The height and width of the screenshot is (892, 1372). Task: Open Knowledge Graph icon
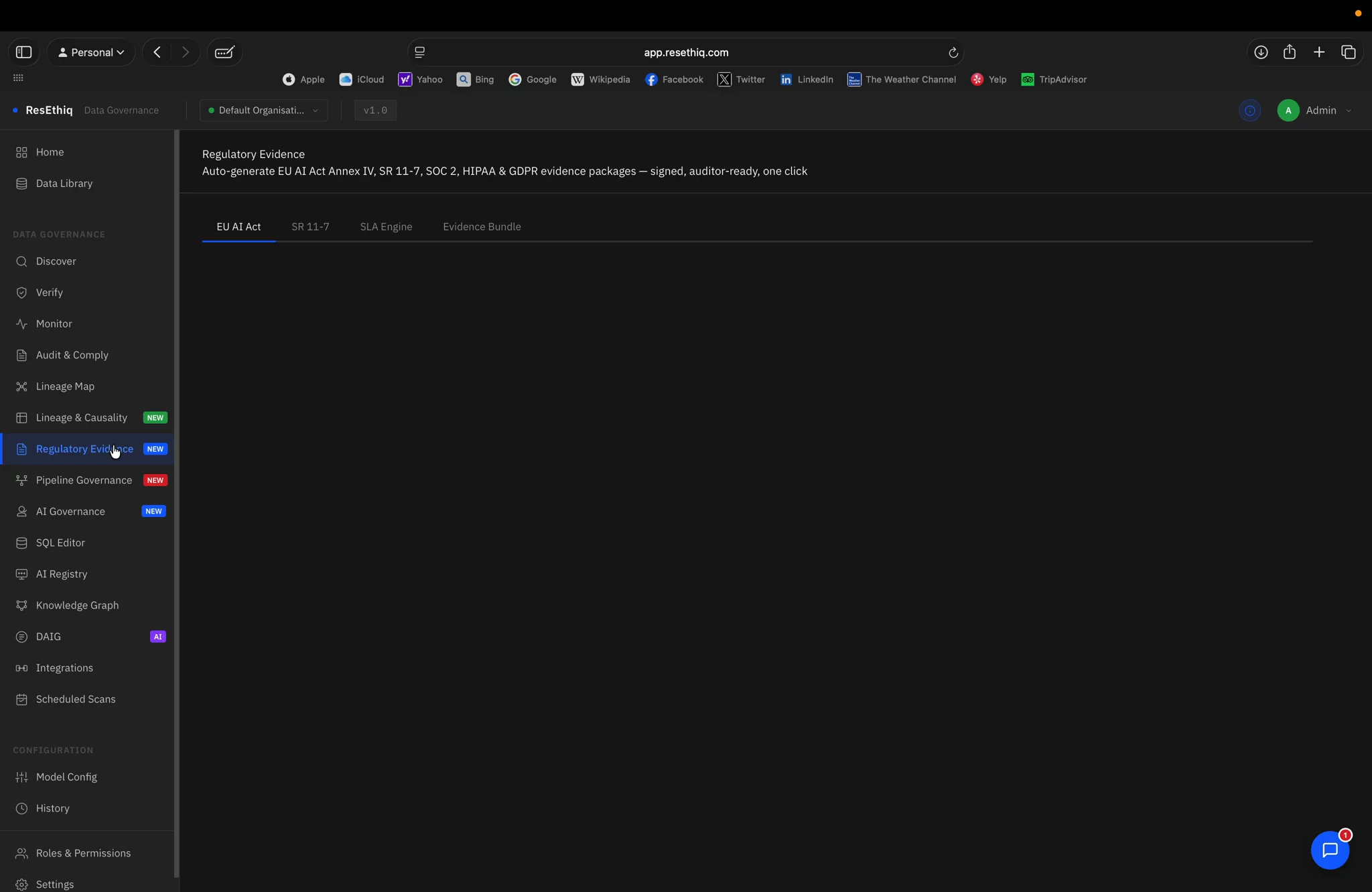(21, 605)
